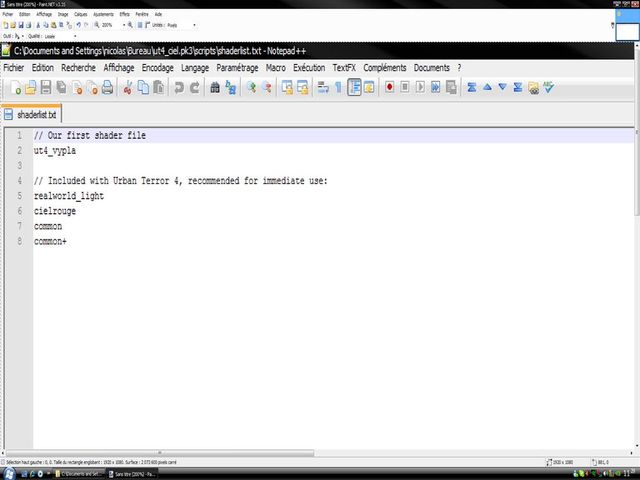This screenshot has height=480, width=640.
Task: Click the Undo arrow in Notepad++ toolbar
Action: 179,87
